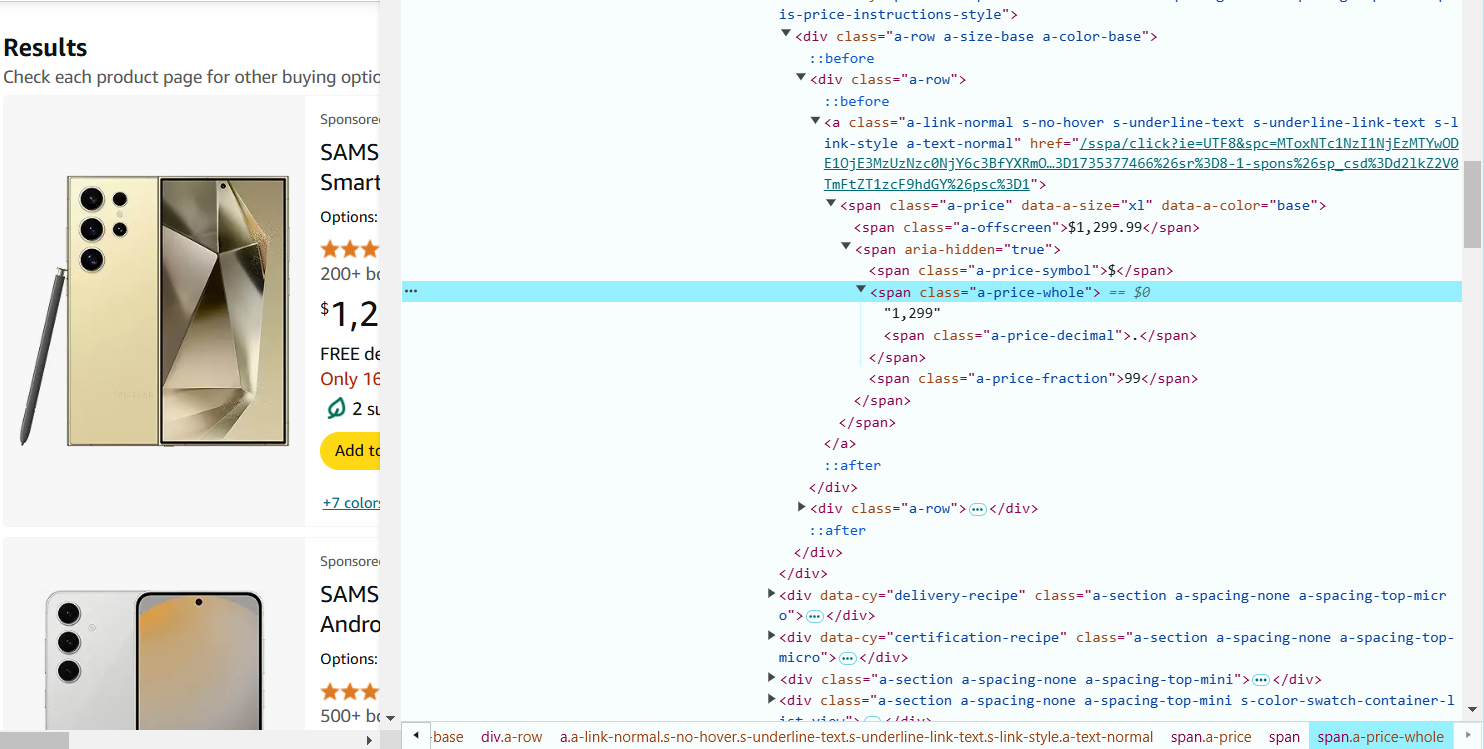The image size is (1484, 749).
Task: Select the a-offscreen span $1,299.99 line
Action: pos(1026,227)
